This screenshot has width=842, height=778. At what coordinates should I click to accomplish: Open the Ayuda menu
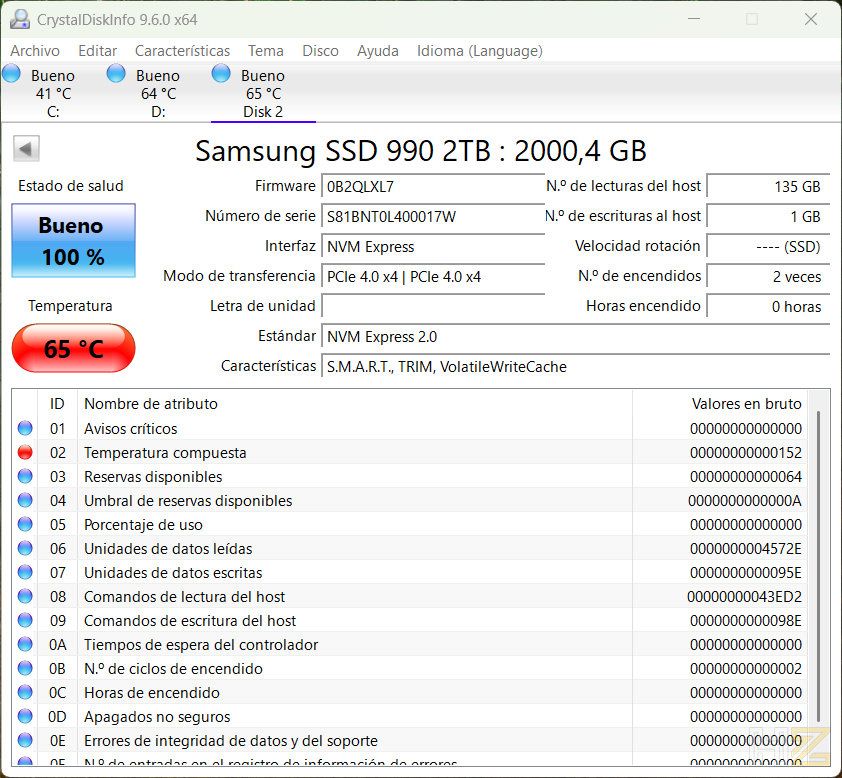[x=378, y=51]
